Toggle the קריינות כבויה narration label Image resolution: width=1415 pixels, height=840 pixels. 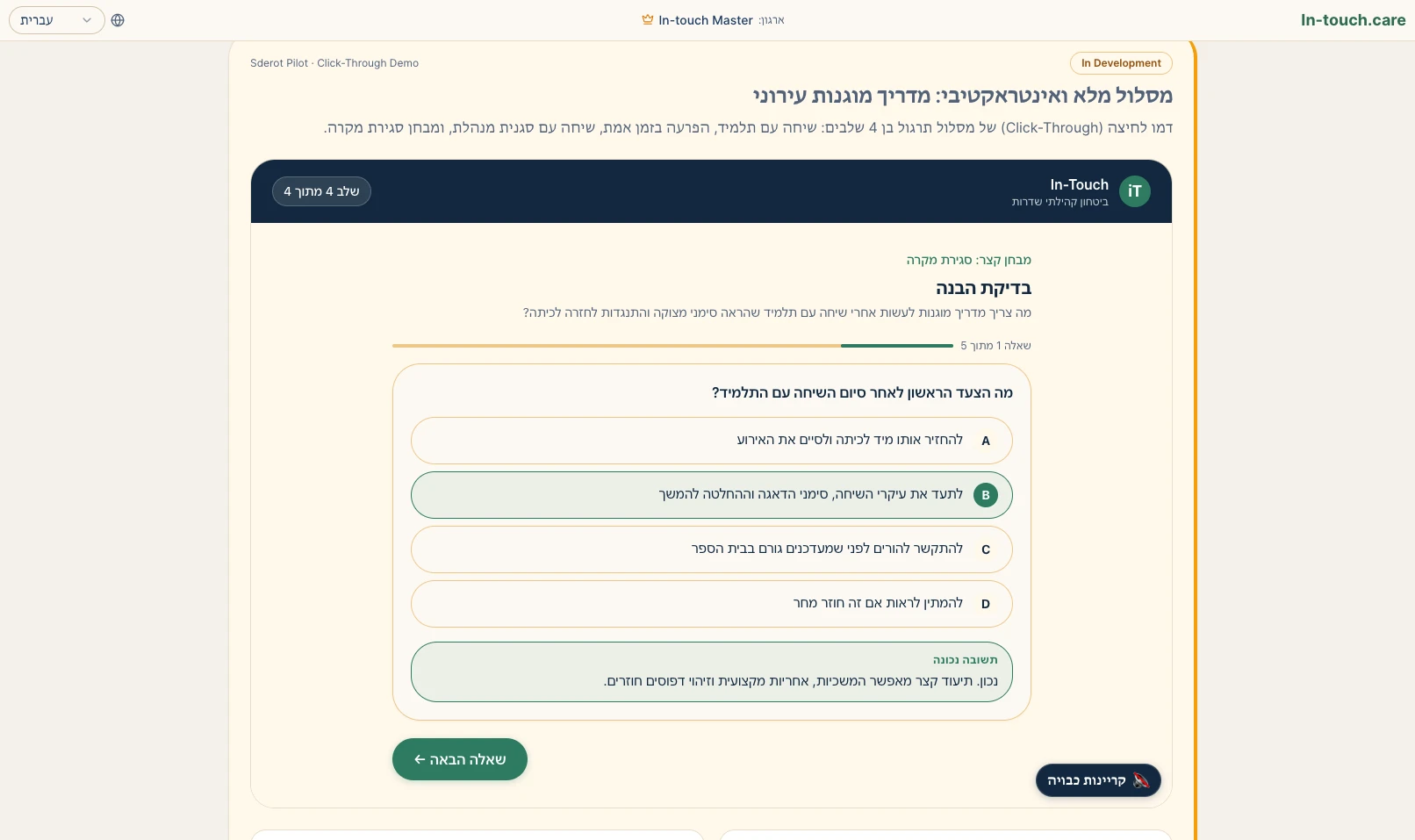(x=1086, y=780)
